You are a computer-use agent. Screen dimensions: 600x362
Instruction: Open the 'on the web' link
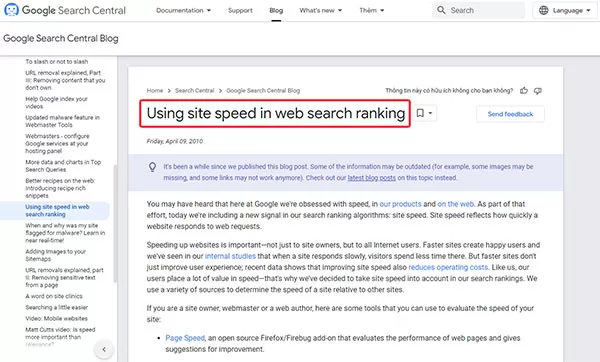[455, 204]
